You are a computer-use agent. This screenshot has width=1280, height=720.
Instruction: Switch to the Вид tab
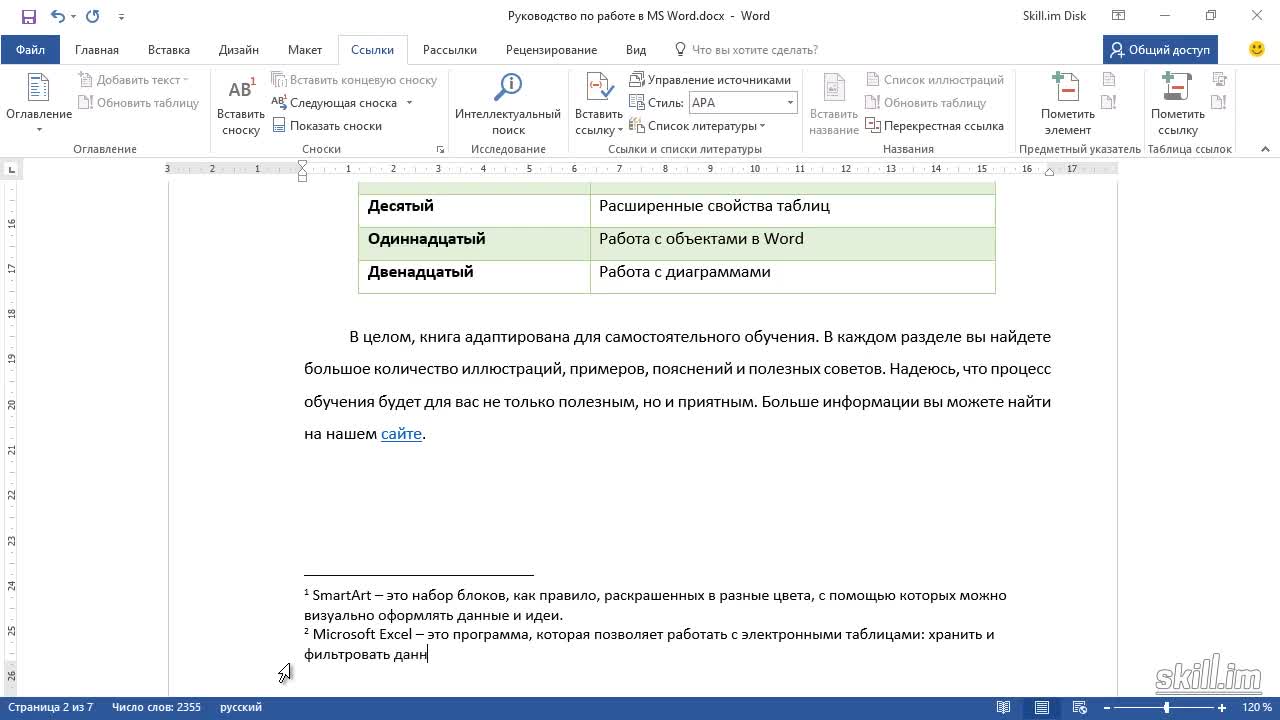tap(636, 49)
